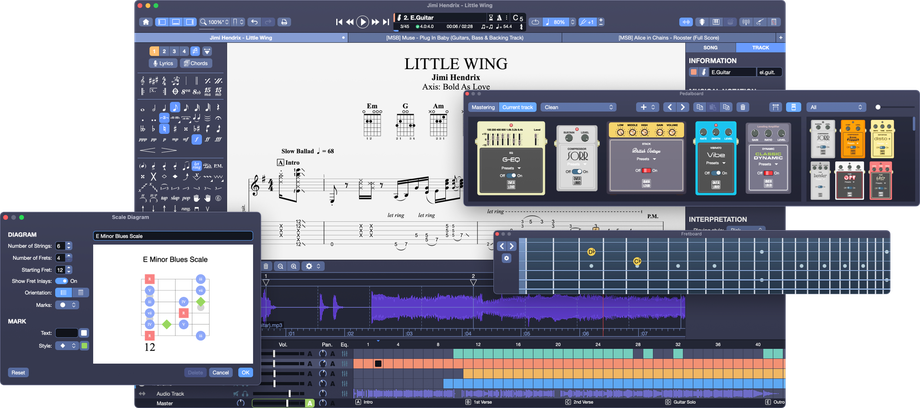
Task: Click the right arrow in the Fretboard window
Action: pyautogui.click(x=512, y=246)
